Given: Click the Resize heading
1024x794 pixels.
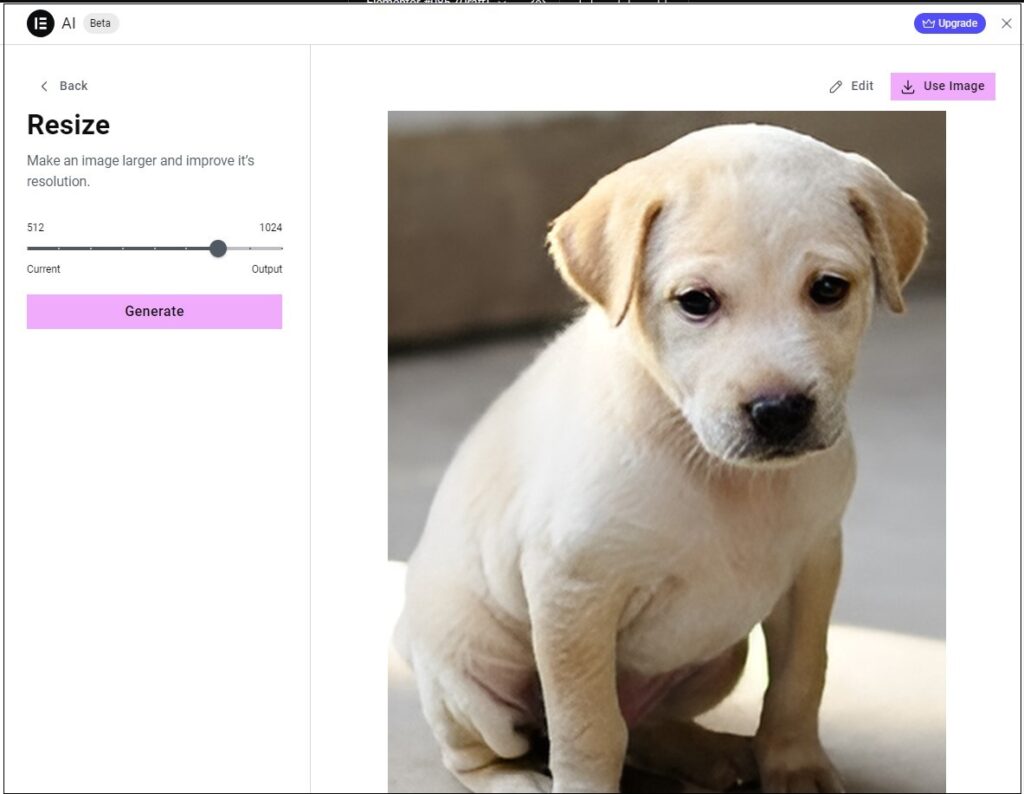Looking at the screenshot, I should pyautogui.click(x=68, y=125).
